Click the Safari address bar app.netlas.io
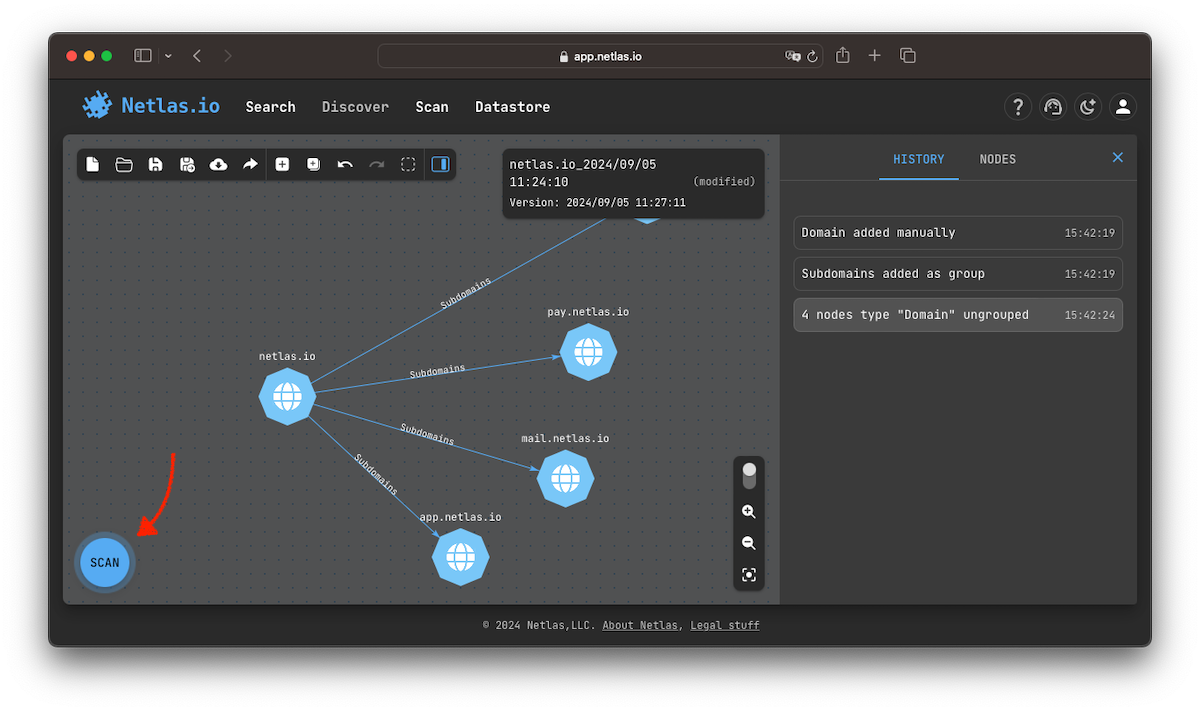This screenshot has height=711, width=1200. point(600,56)
